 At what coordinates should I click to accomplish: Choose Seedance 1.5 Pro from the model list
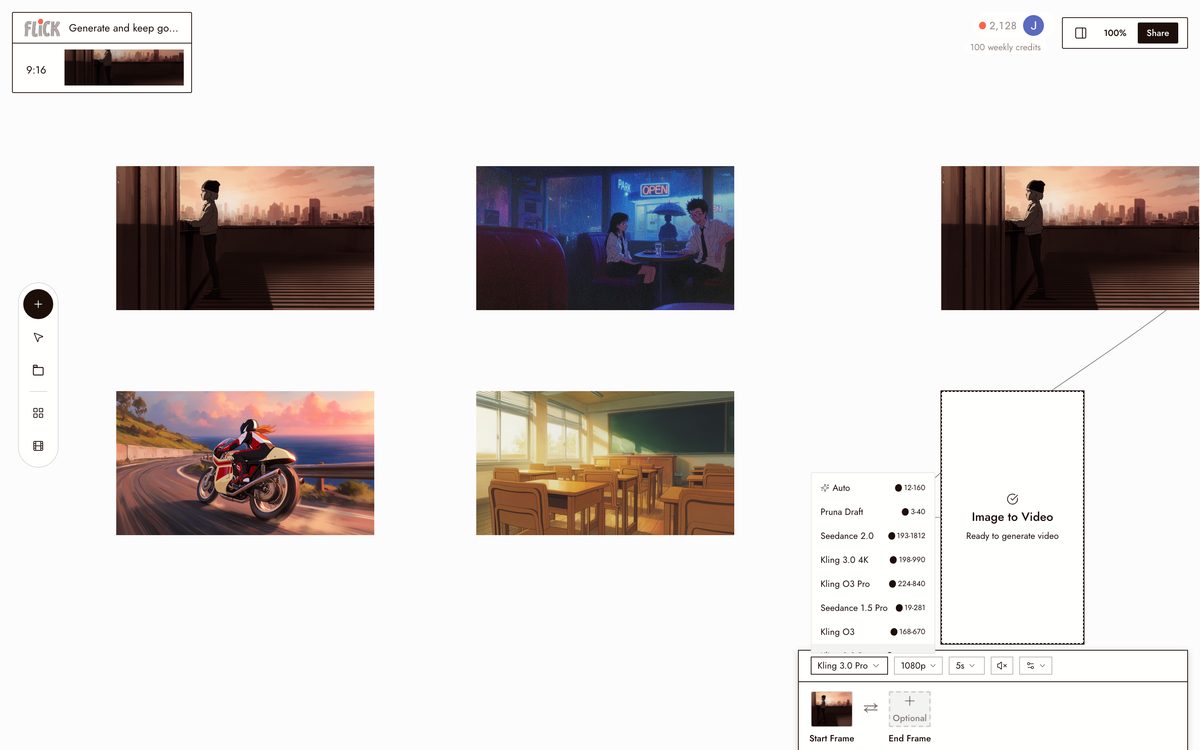873,608
